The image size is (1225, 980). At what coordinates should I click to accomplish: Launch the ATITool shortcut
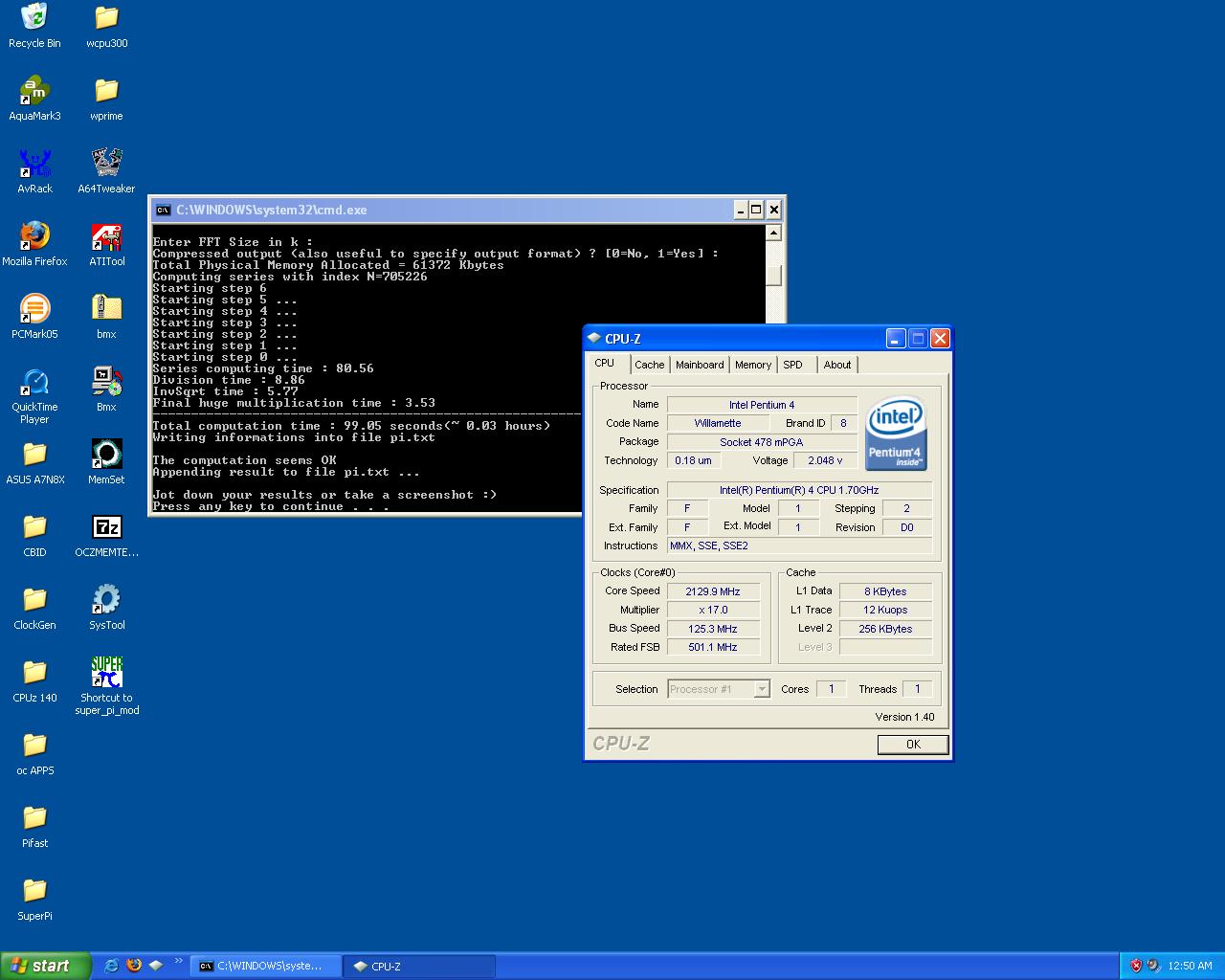[106, 244]
